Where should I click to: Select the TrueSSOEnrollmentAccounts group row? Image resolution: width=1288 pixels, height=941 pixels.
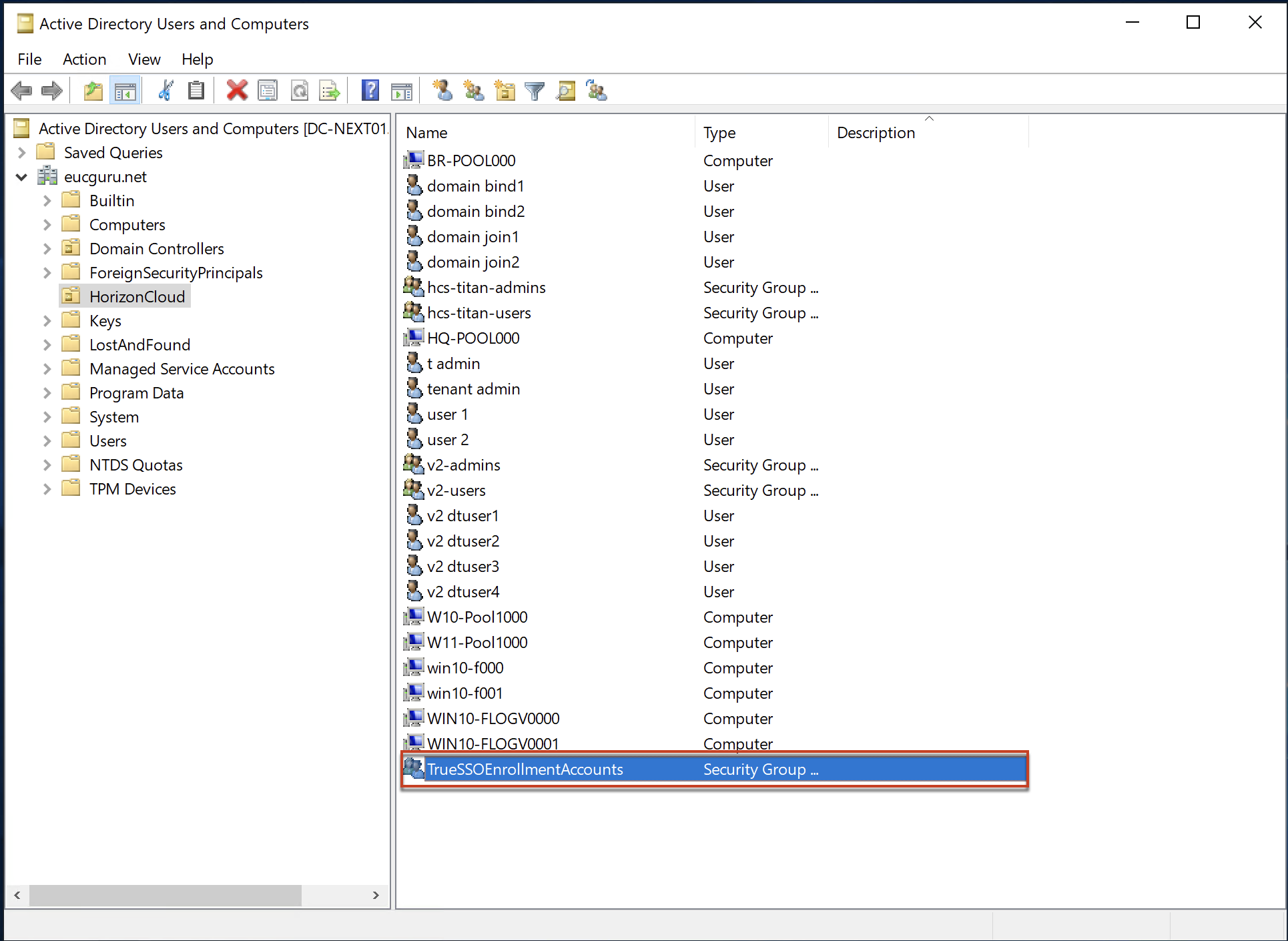click(x=714, y=769)
